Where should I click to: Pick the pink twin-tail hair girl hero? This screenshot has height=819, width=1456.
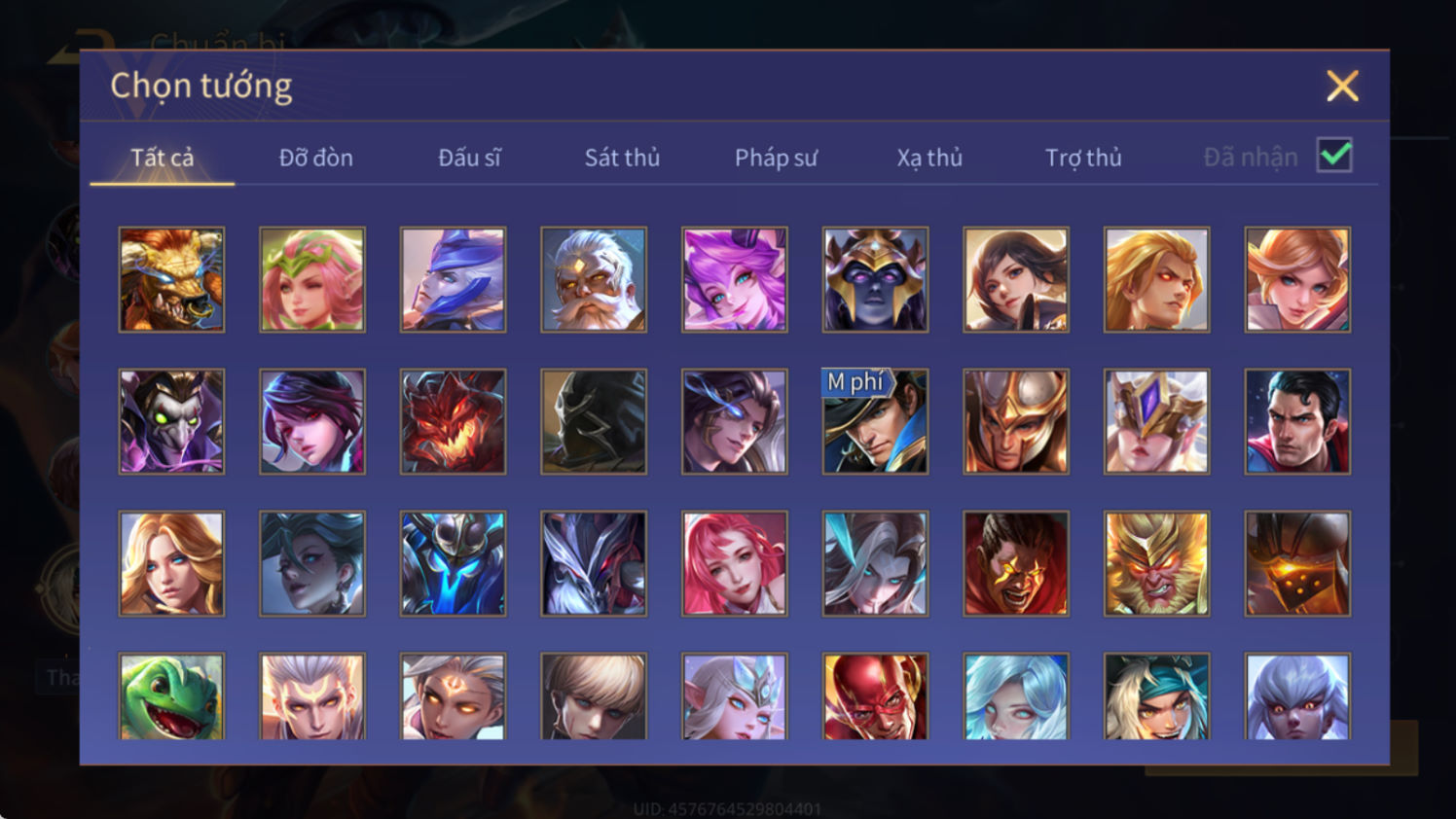pyautogui.click(x=735, y=280)
